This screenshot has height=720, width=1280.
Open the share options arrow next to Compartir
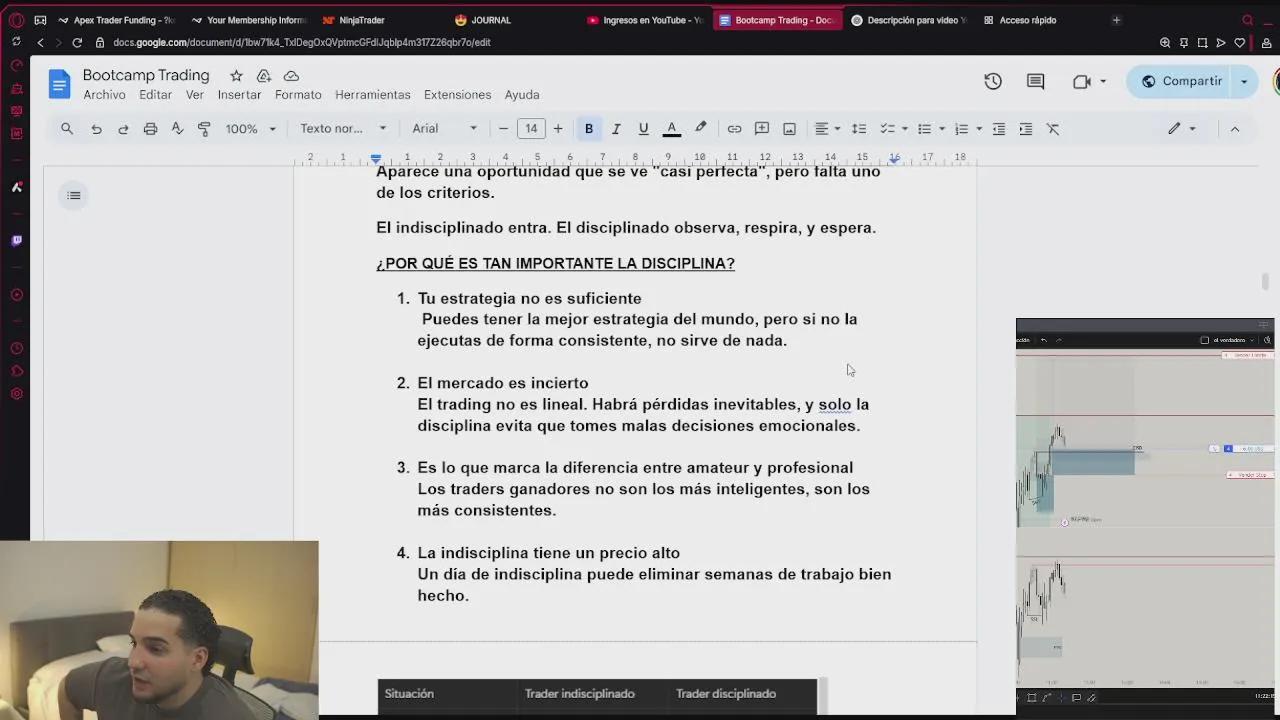(1244, 81)
